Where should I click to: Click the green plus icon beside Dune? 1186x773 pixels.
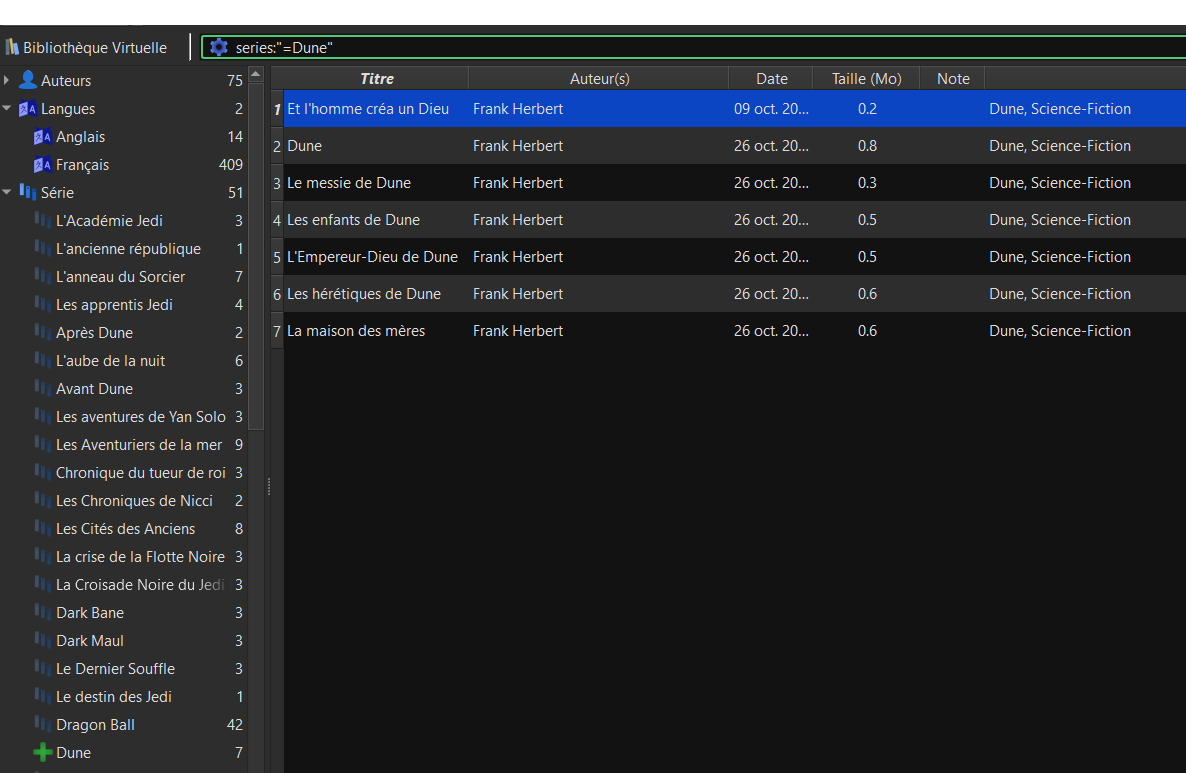point(43,753)
